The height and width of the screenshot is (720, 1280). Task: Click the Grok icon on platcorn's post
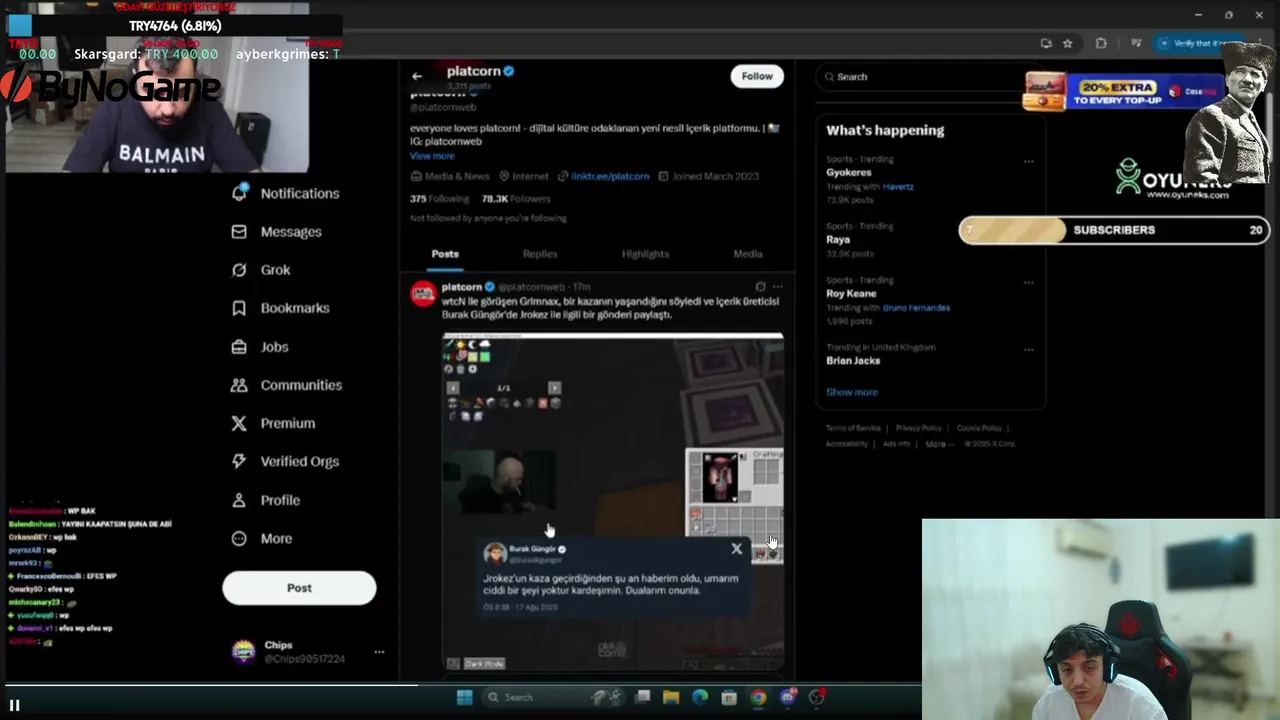point(761,287)
